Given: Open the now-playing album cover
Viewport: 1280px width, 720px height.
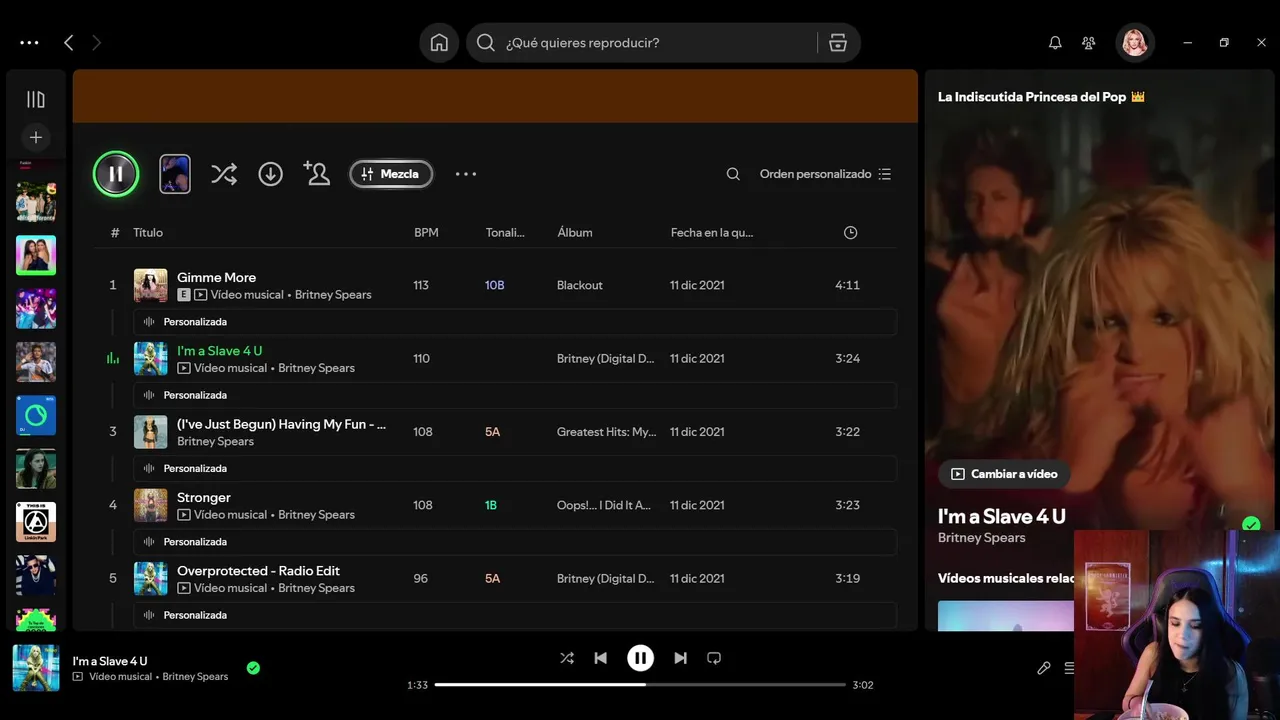Looking at the screenshot, I should (x=36, y=668).
